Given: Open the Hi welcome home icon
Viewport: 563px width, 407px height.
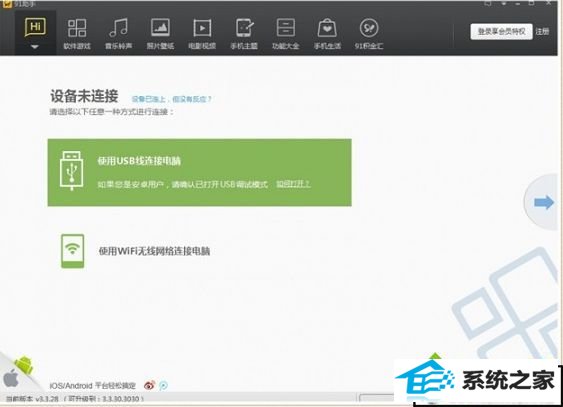Looking at the screenshot, I should coord(35,27).
